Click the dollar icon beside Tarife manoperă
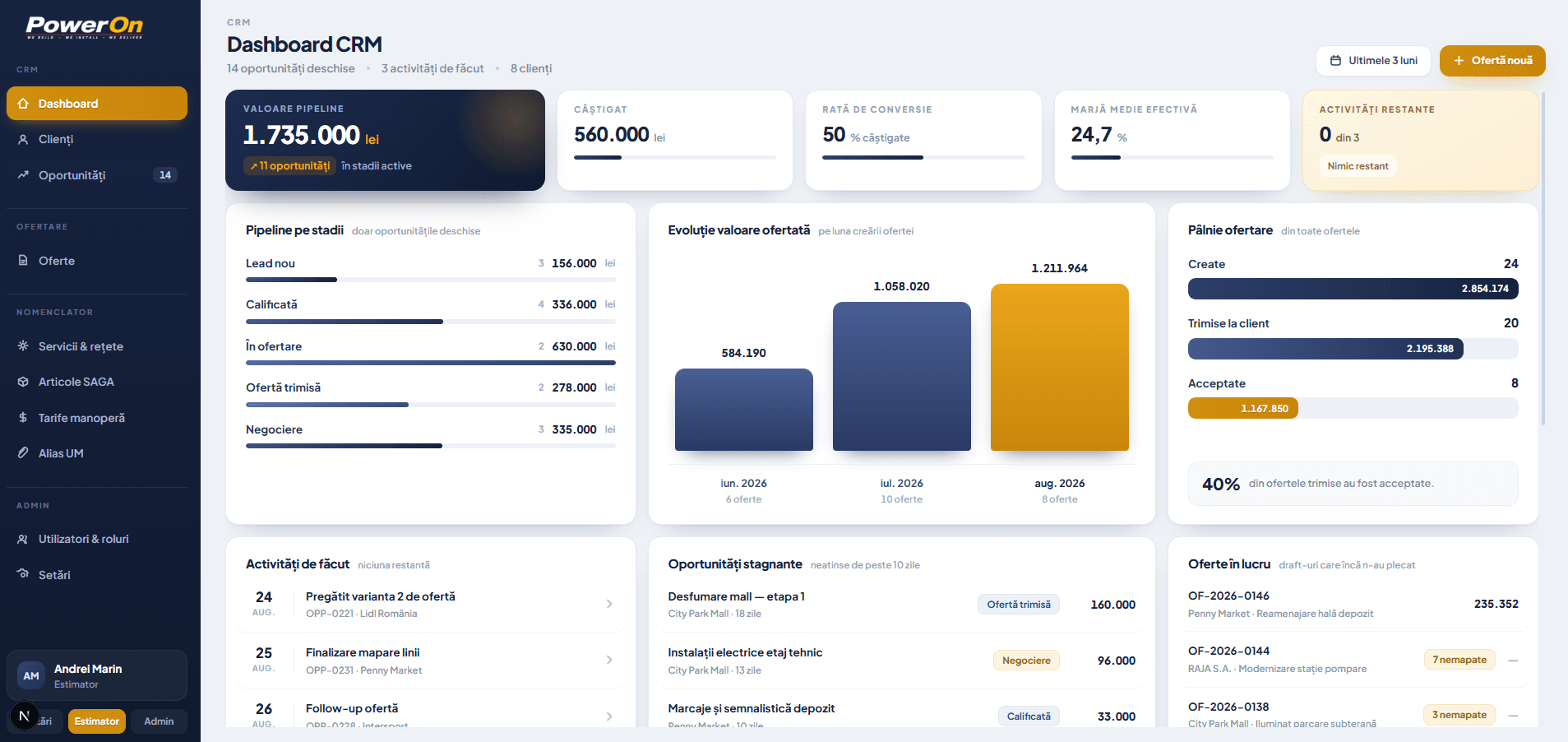The image size is (1568, 742). 23,418
